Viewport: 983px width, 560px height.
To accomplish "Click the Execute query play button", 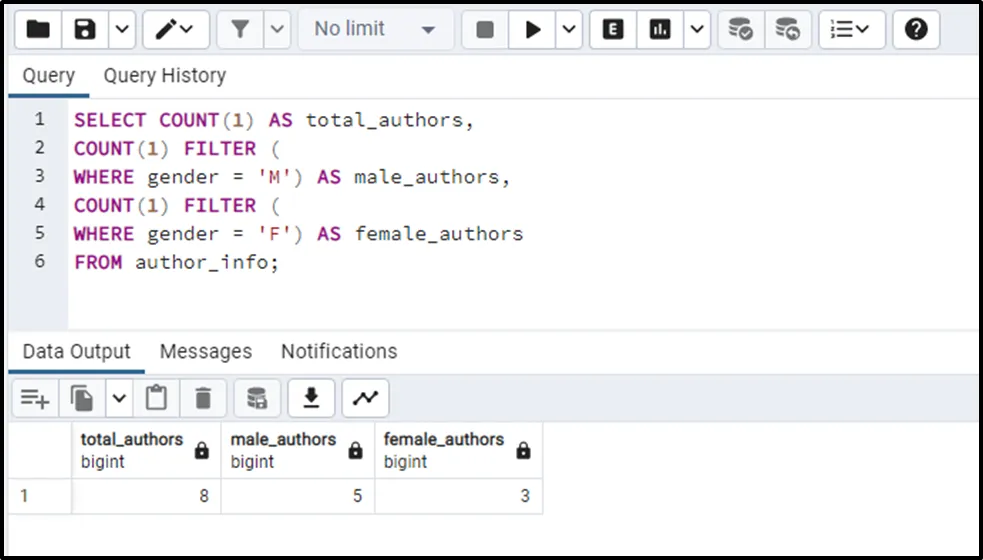I will tap(532, 30).
